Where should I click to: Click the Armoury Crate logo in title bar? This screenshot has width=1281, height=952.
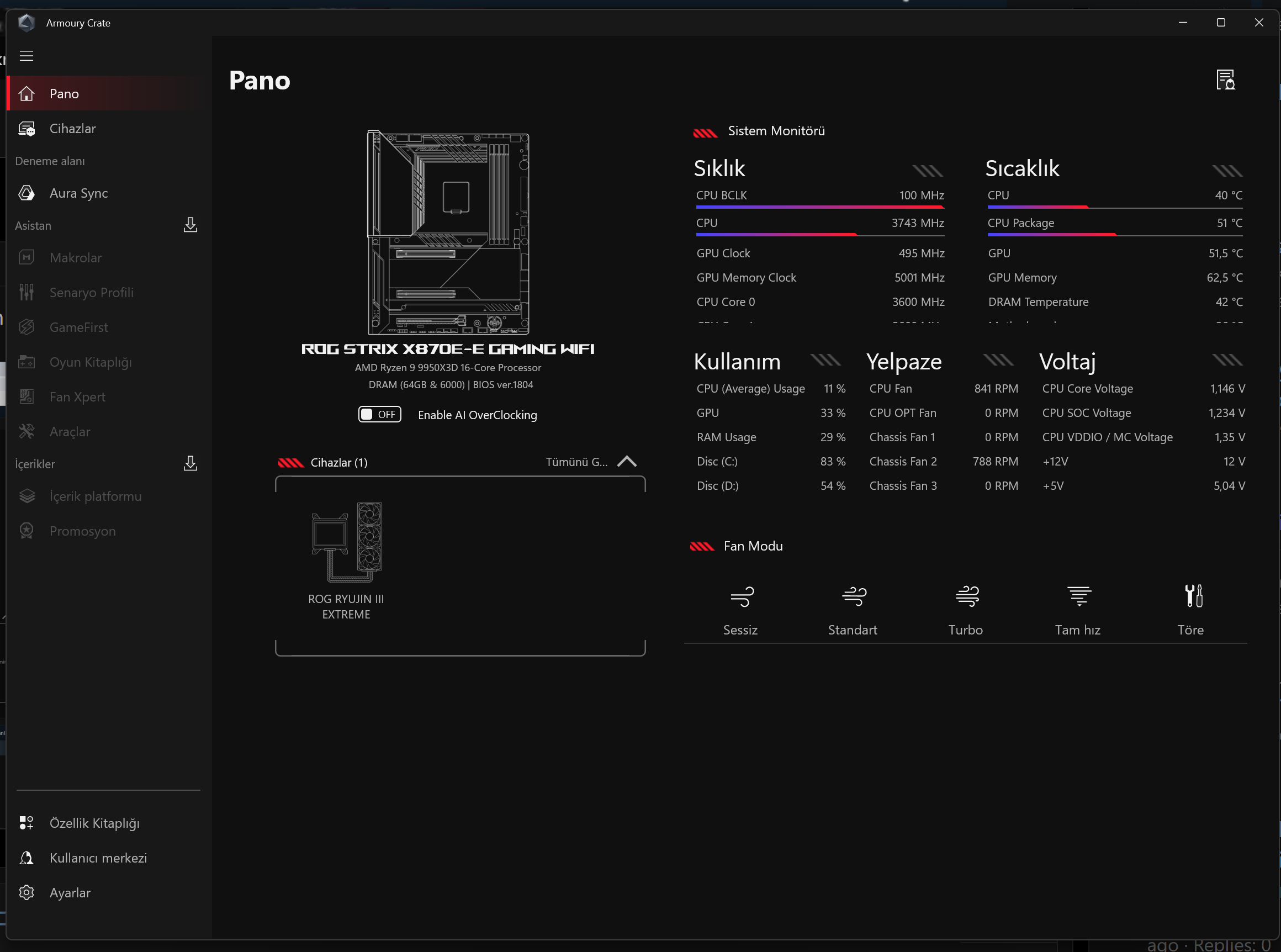[27, 23]
